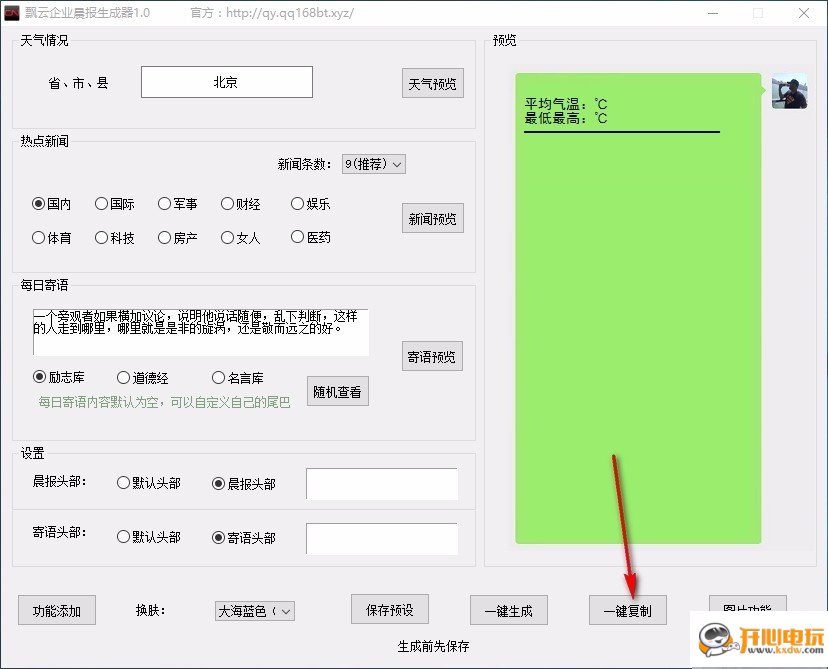Minimize the application window
Viewport: 828px width, 669px height.
point(713,13)
